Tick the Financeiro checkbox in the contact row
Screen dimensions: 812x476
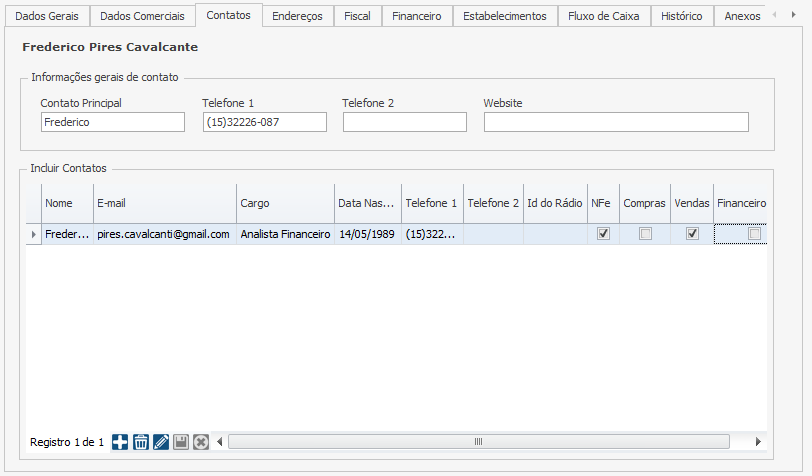[x=755, y=234]
